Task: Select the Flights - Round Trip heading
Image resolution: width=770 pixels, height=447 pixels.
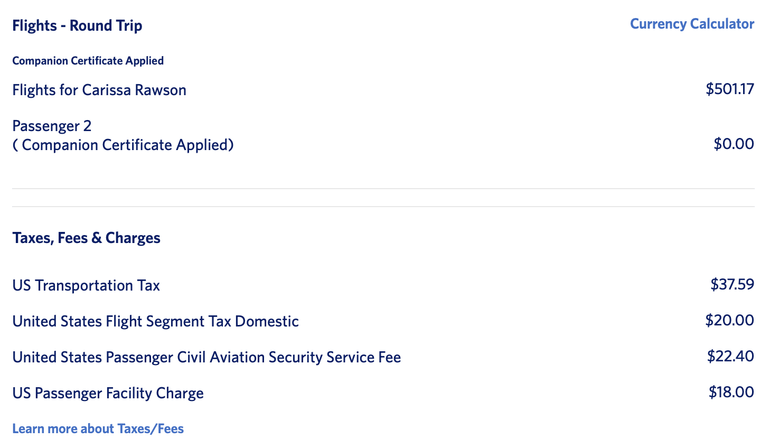Action: coord(77,25)
